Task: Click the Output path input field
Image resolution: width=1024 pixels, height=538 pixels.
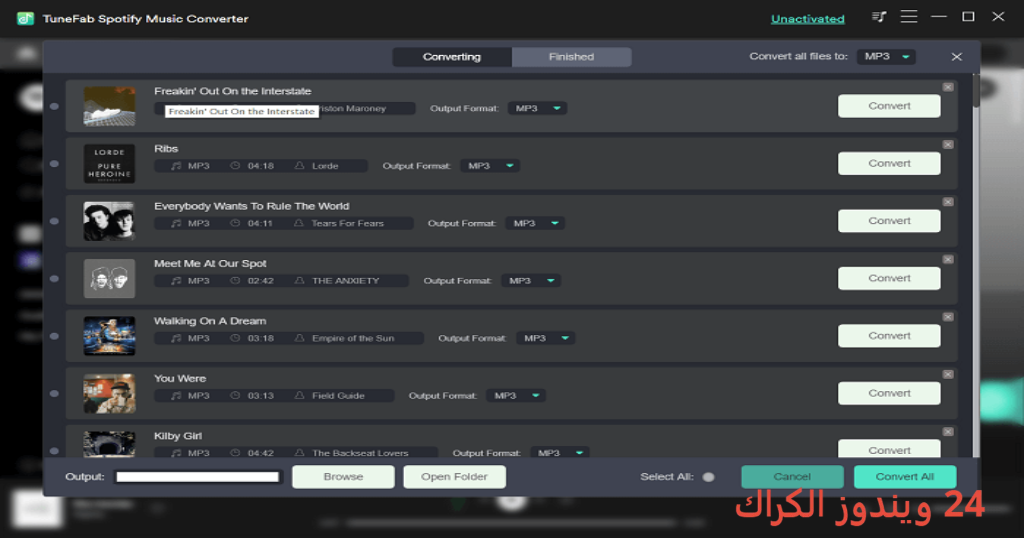Action: [198, 477]
